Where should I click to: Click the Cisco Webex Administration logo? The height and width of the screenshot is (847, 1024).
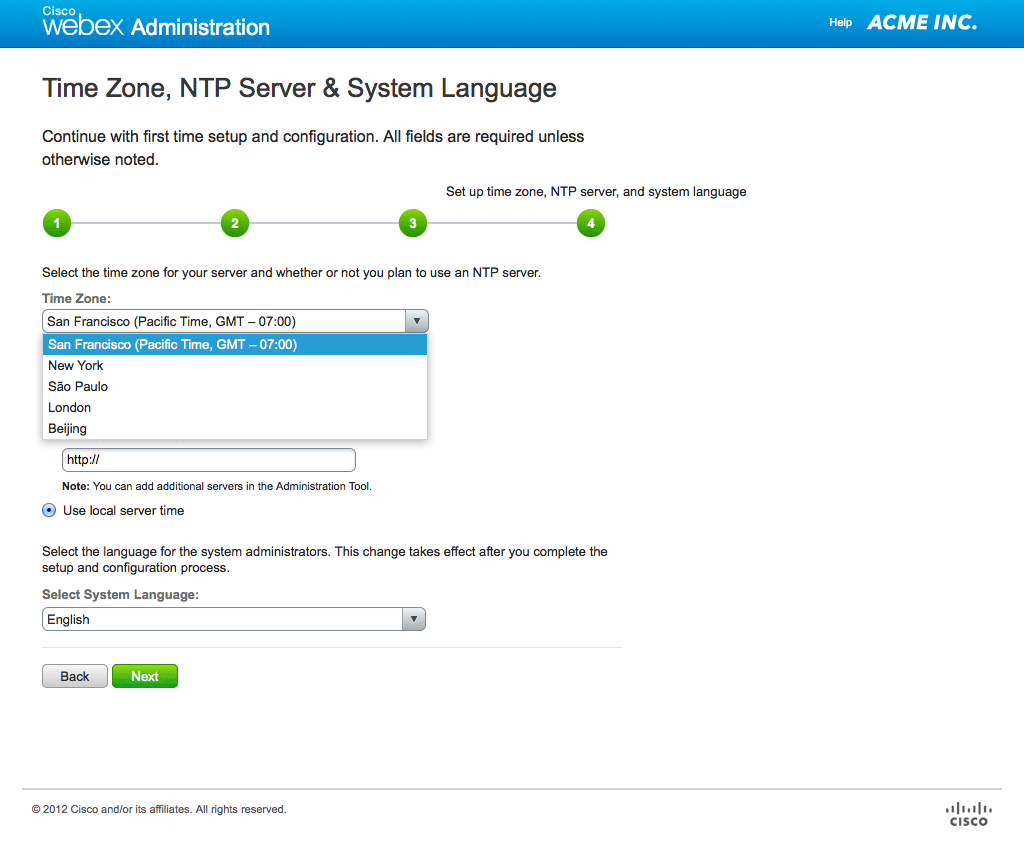click(155, 23)
